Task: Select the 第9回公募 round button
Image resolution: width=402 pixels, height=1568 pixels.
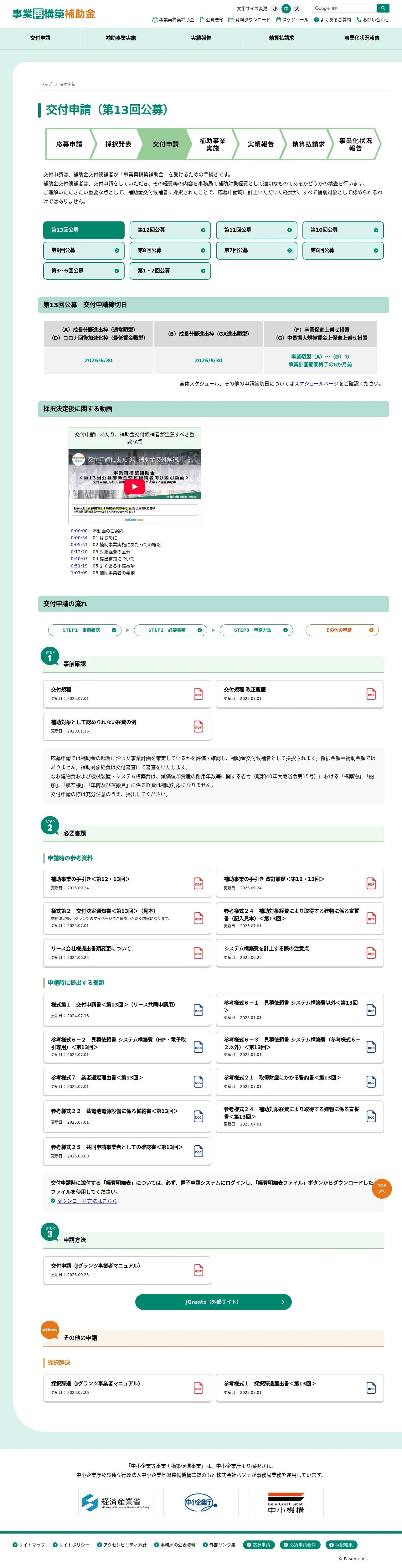Action: 84,250
